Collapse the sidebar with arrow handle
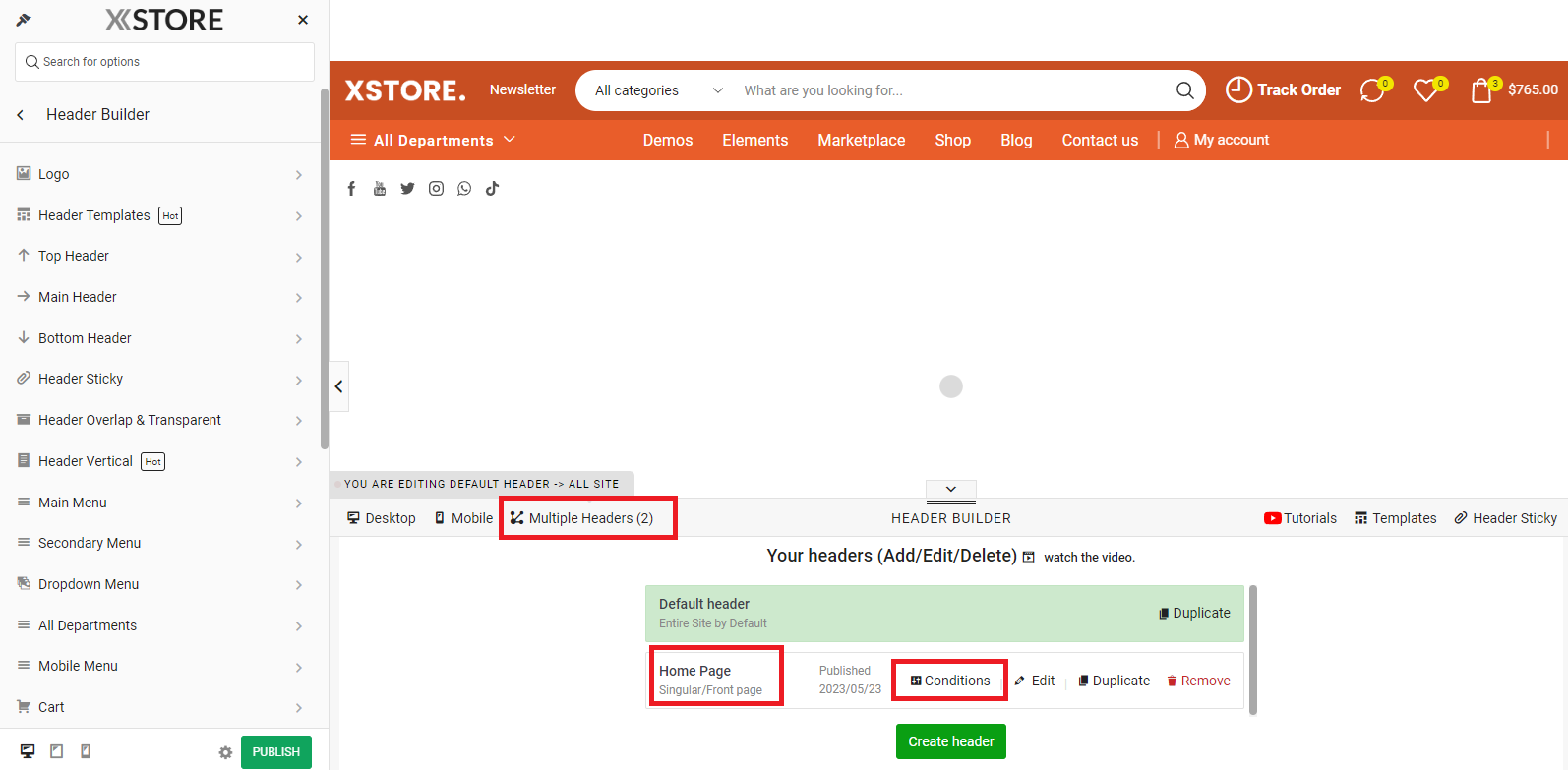Screen dimensions: 1568x770 tap(338, 386)
